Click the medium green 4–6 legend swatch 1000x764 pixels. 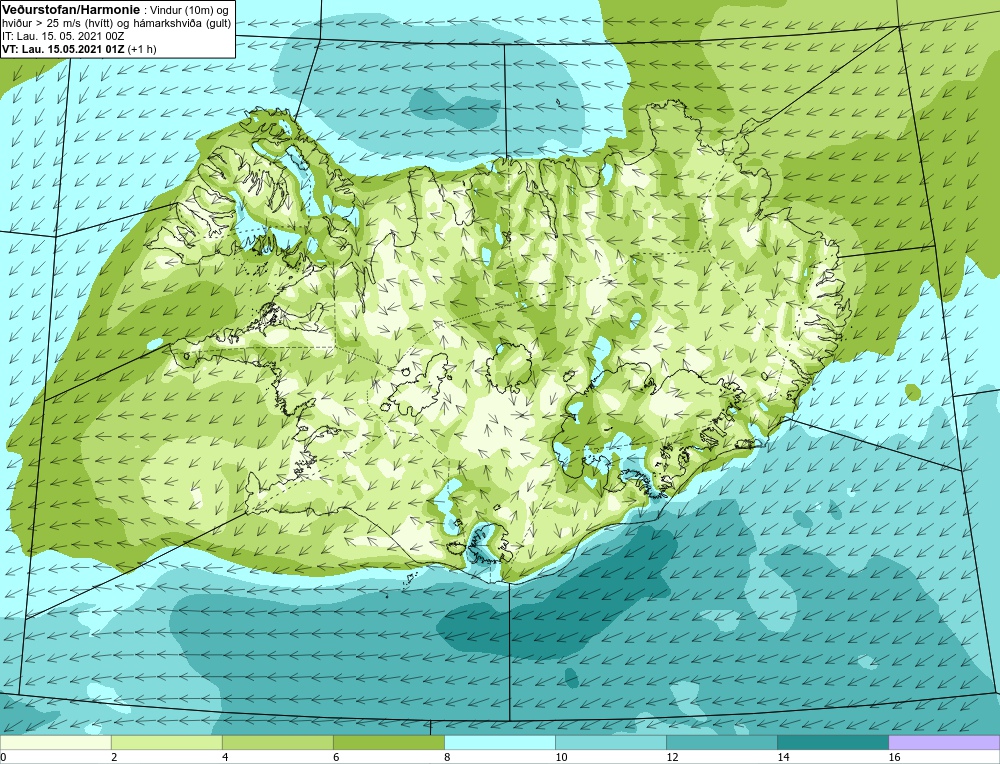[277, 742]
